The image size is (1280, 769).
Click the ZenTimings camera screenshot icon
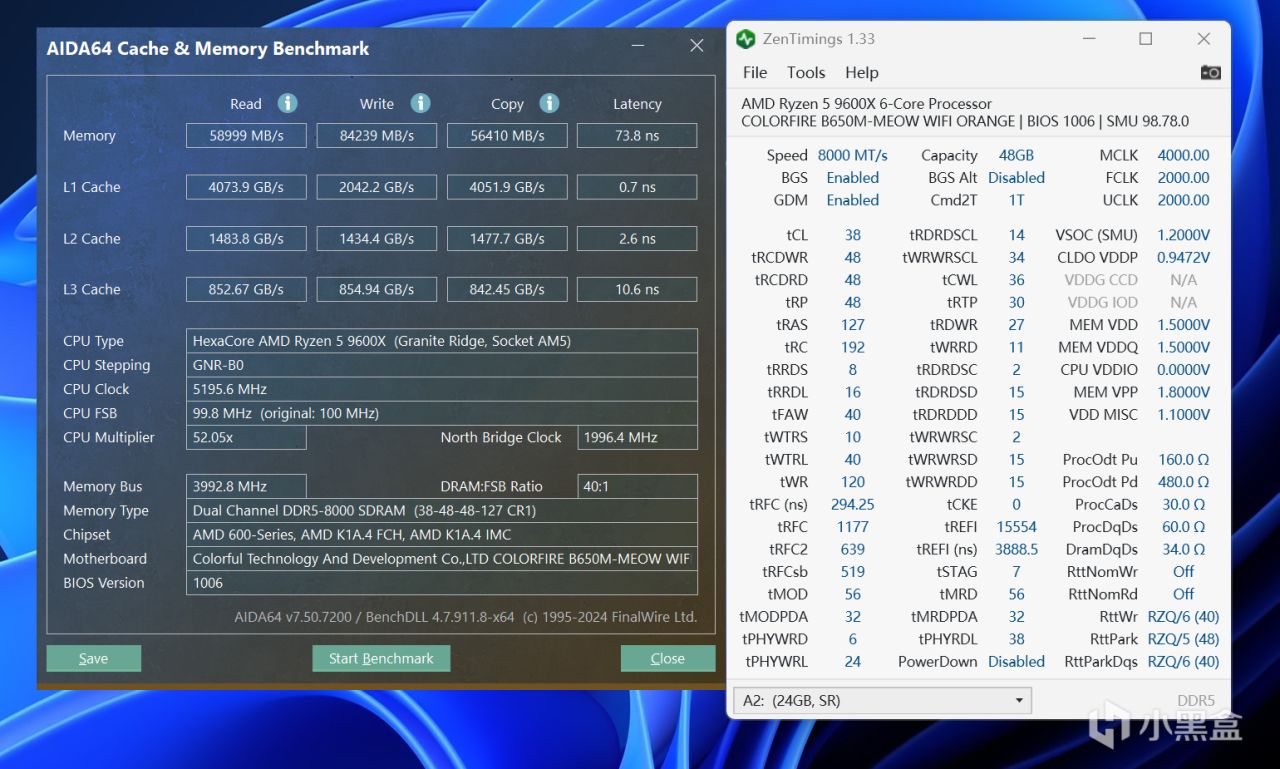click(1210, 72)
